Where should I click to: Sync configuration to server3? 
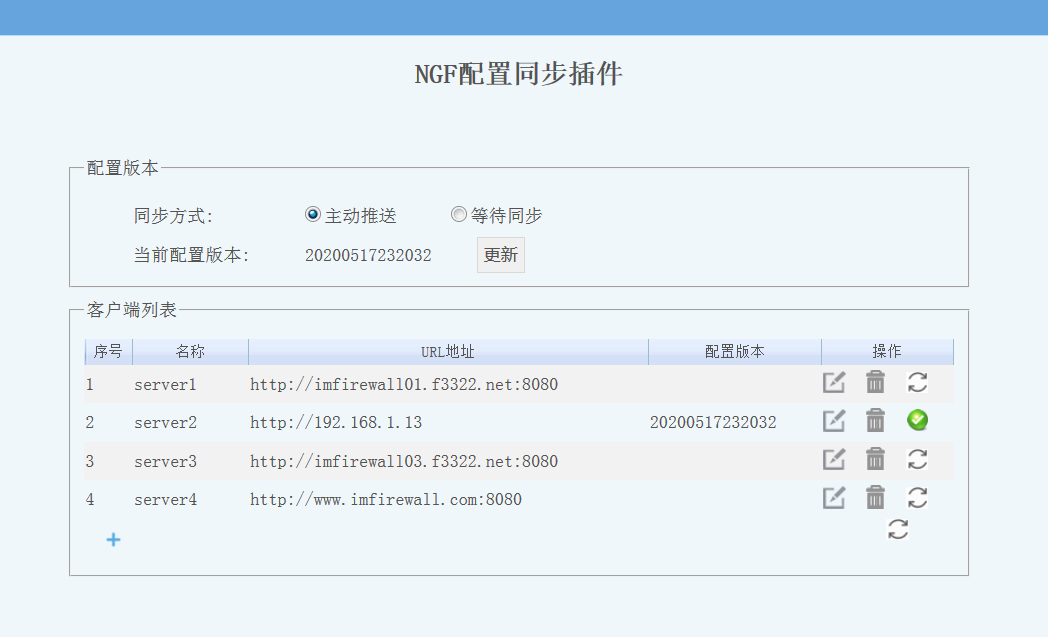(917, 459)
